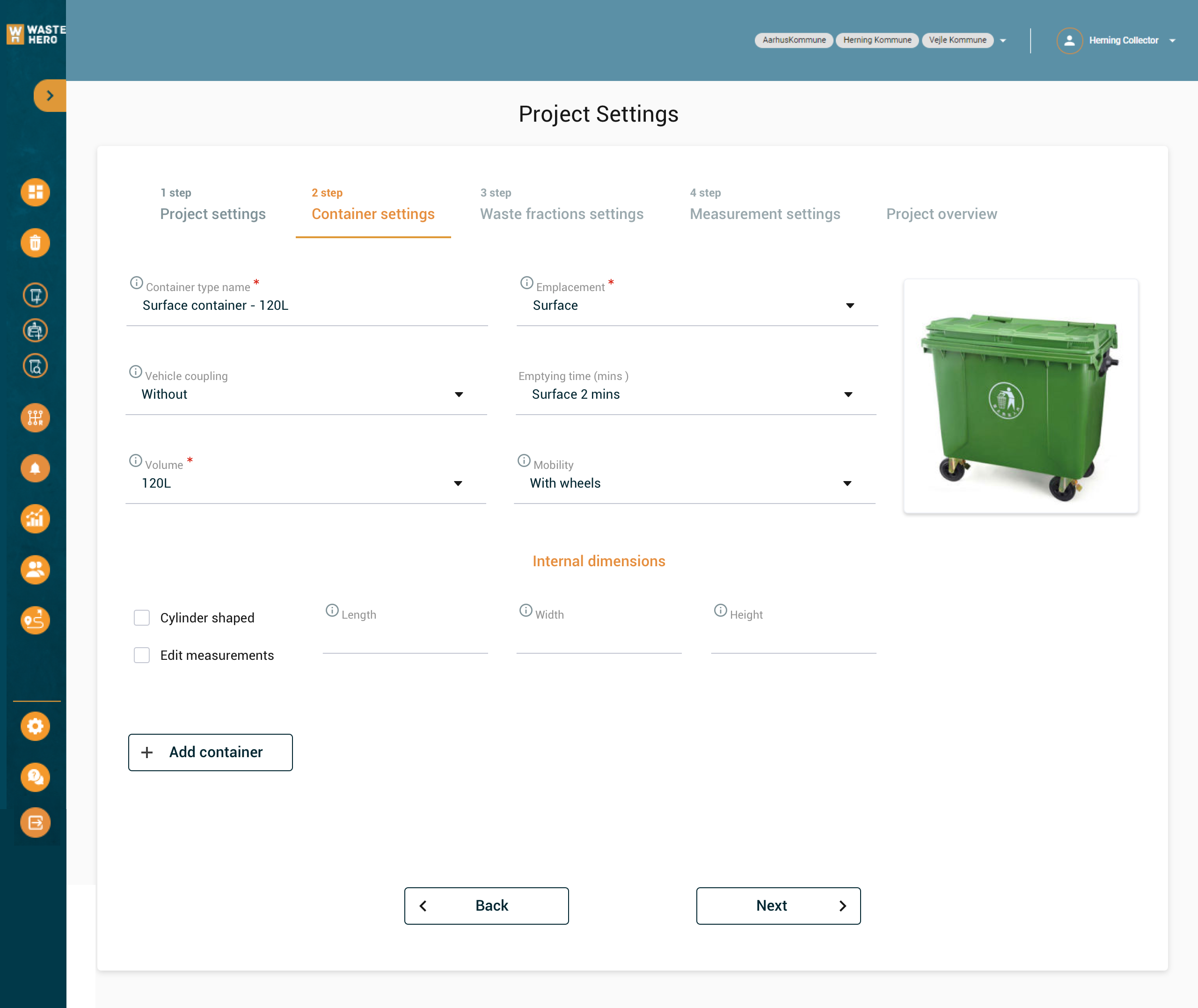Click info icon beside Length
1198x1008 pixels.
(331, 611)
